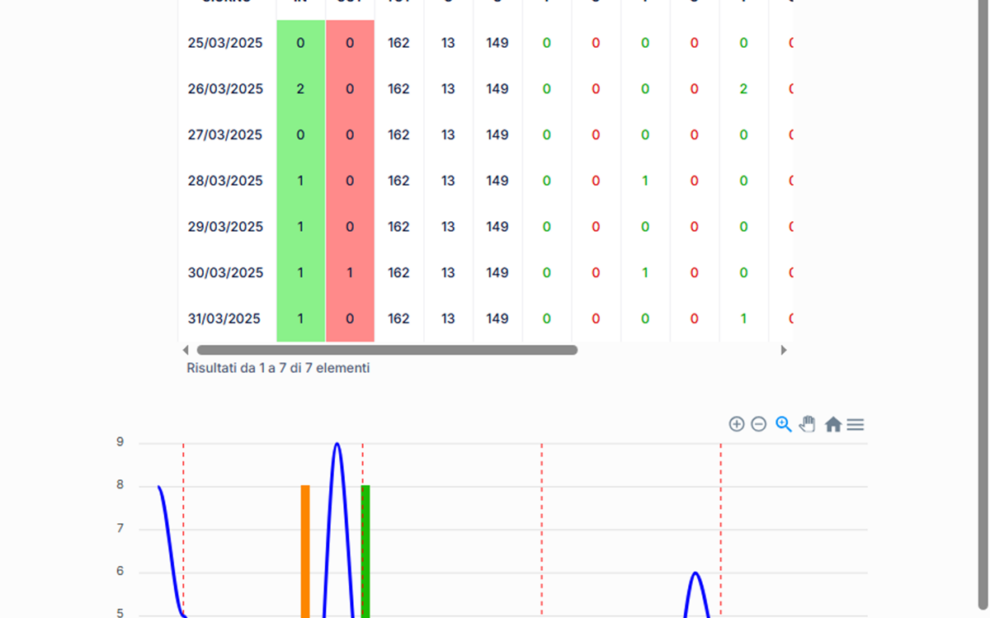Enable the panning hand tool
The image size is (990, 618).
tap(807, 424)
